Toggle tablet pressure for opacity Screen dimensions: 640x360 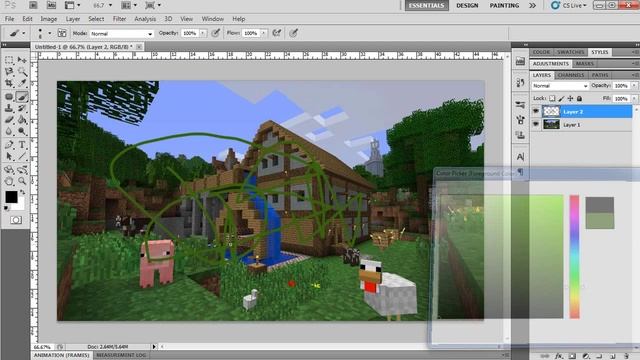(x=216, y=33)
